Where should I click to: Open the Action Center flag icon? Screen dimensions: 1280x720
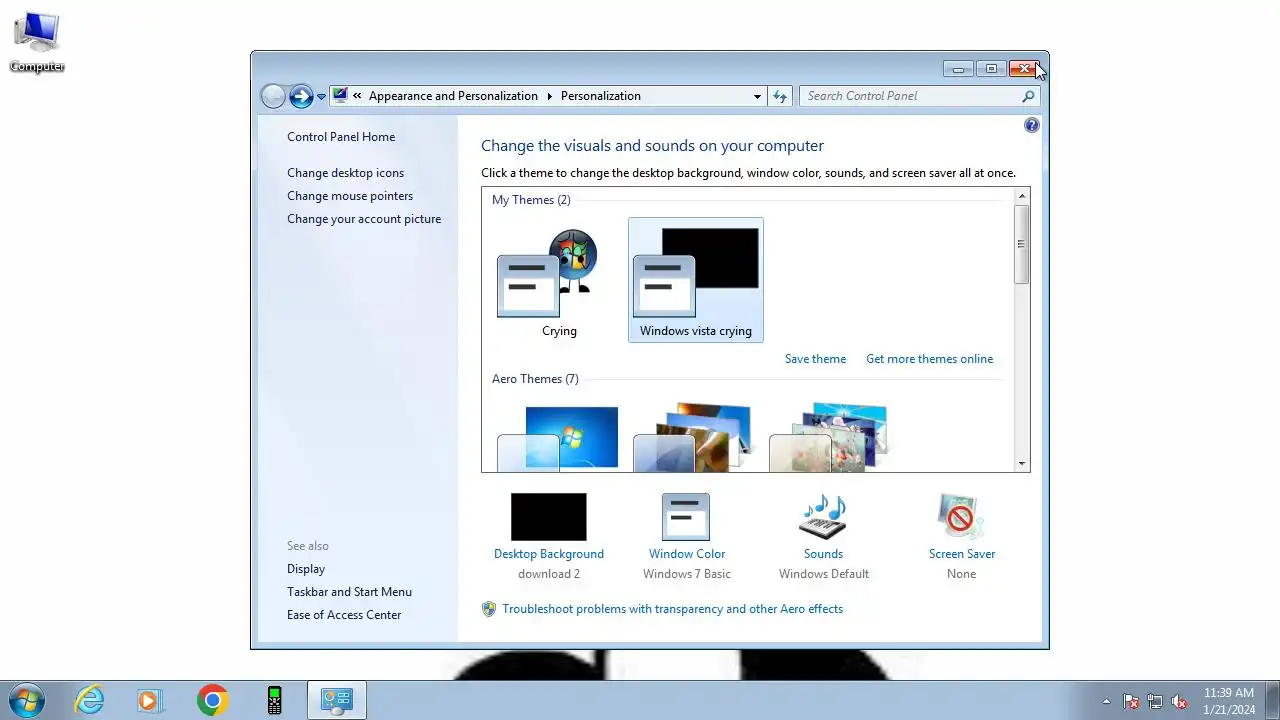1131,701
